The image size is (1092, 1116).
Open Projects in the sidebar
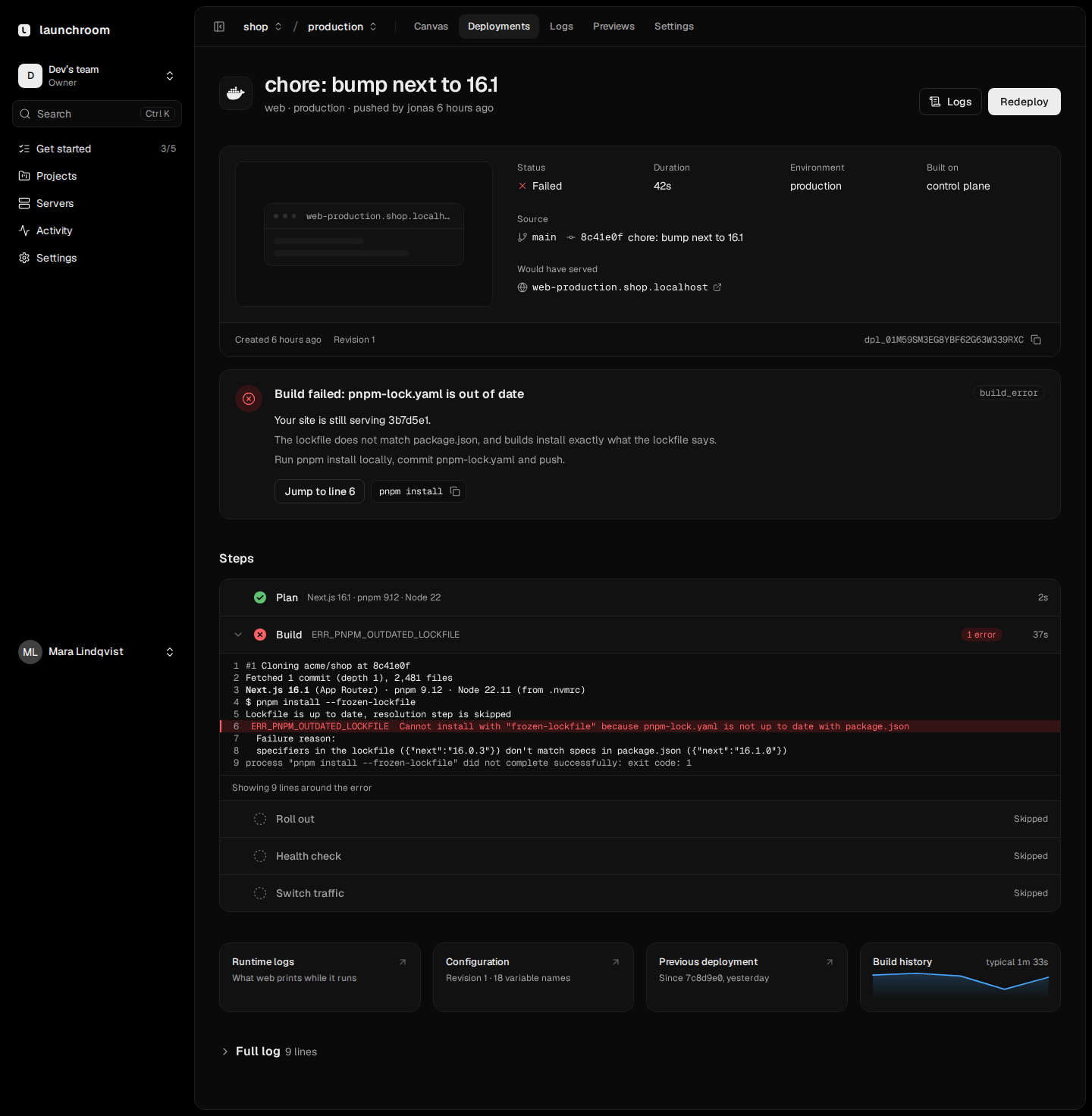[x=97, y=176]
